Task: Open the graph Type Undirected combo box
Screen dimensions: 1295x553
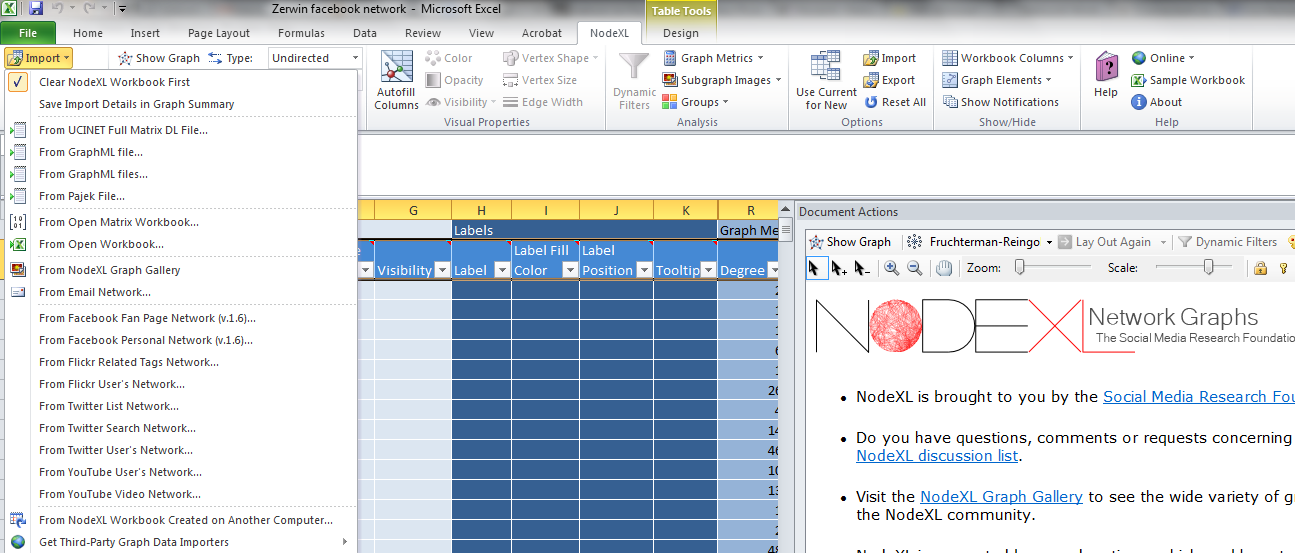Action: pyautogui.click(x=315, y=58)
